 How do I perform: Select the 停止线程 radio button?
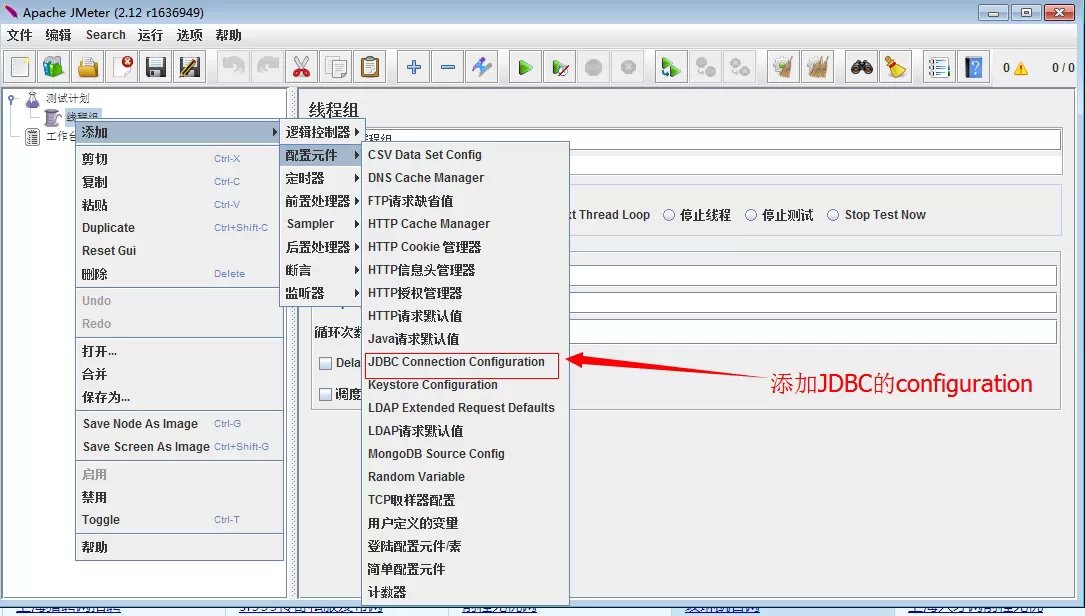pyautogui.click(x=669, y=215)
